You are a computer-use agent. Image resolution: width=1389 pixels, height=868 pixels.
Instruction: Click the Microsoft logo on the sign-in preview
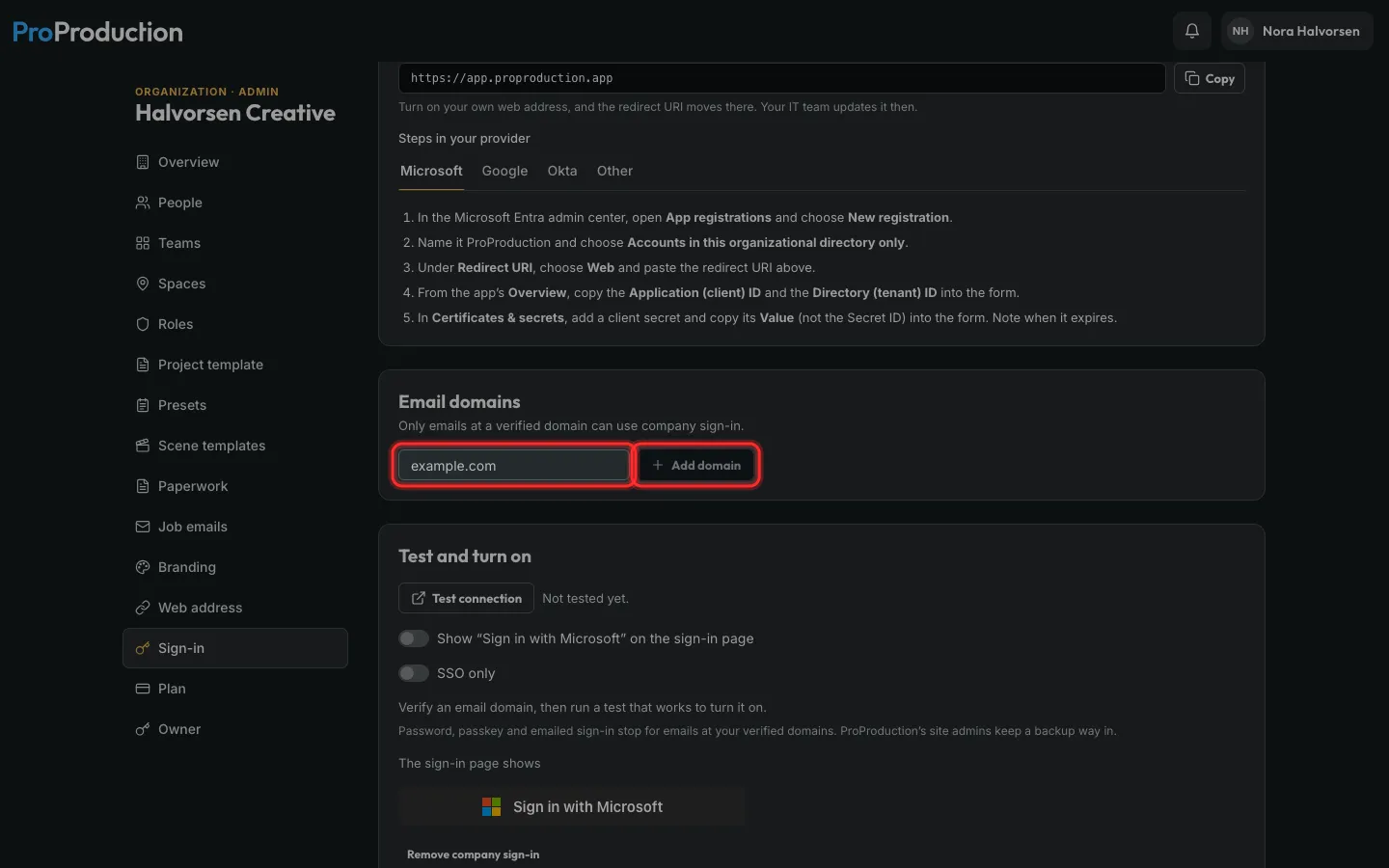(x=491, y=806)
